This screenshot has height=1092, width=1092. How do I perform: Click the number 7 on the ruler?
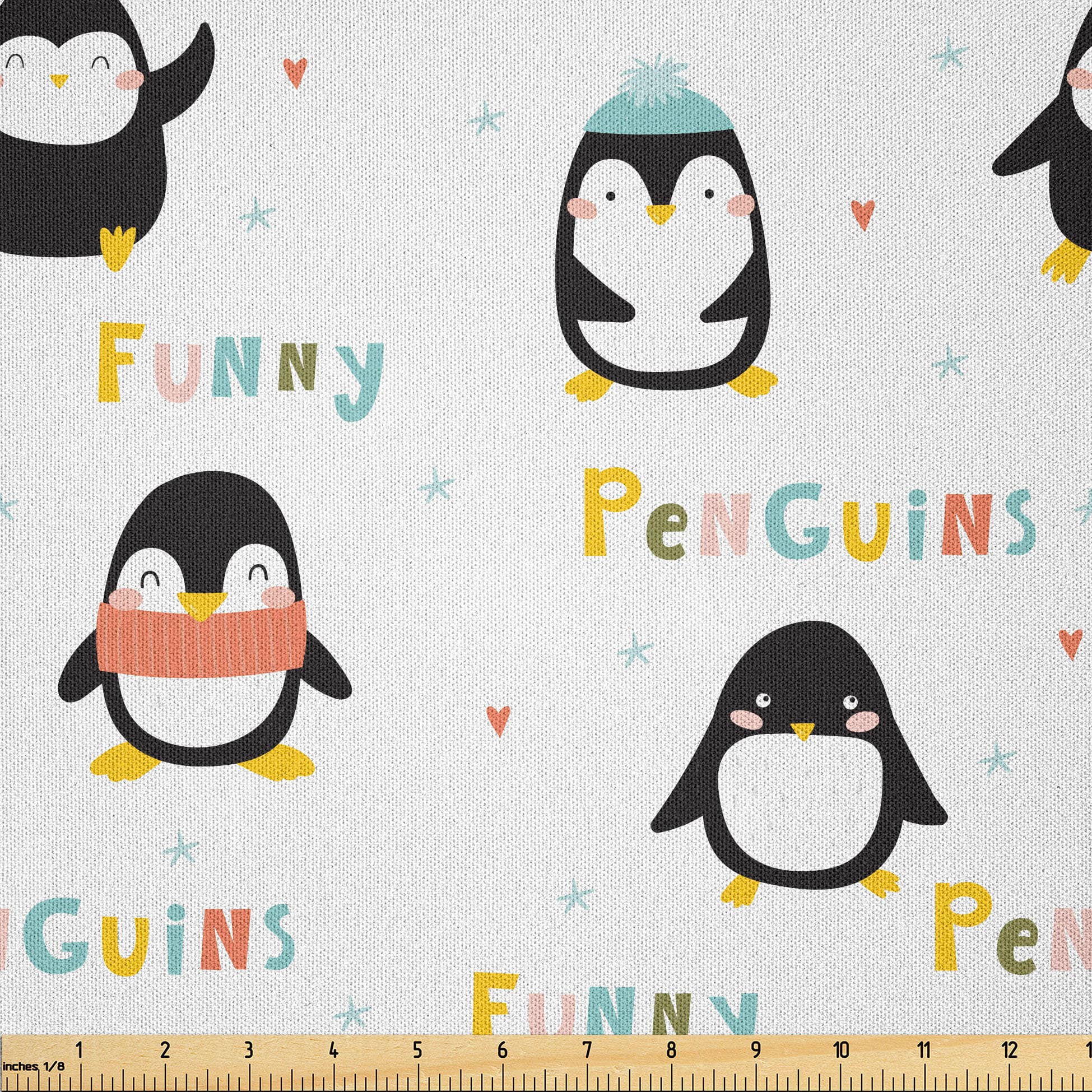[x=587, y=1051]
